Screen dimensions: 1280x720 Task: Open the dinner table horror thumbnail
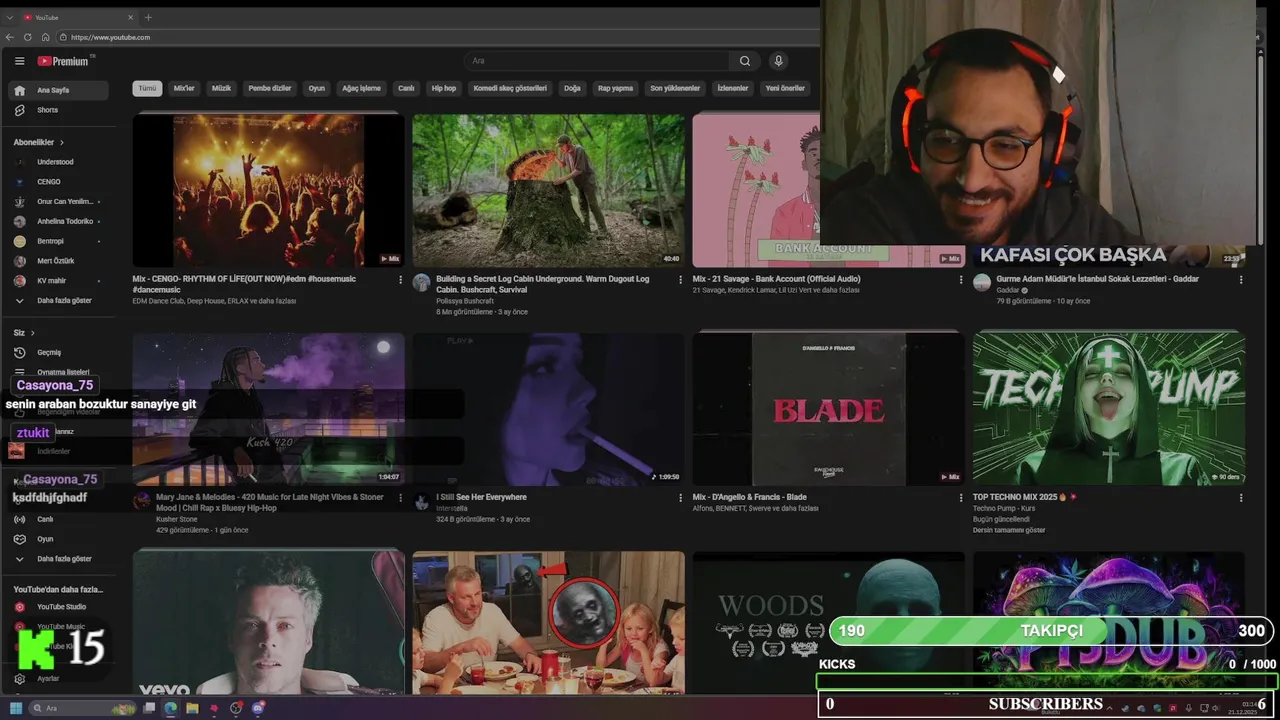pos(548,622)
